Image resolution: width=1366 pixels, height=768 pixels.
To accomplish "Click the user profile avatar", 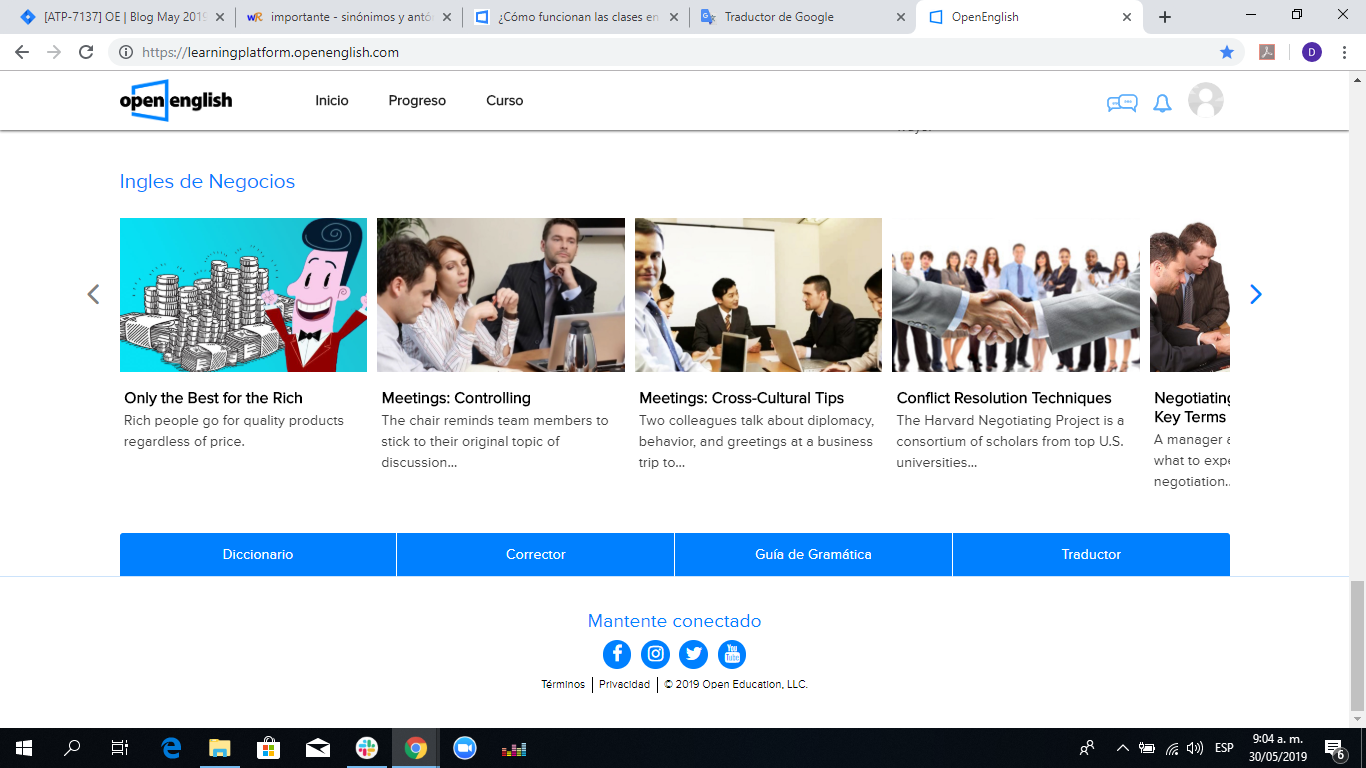I will 1205,101.
